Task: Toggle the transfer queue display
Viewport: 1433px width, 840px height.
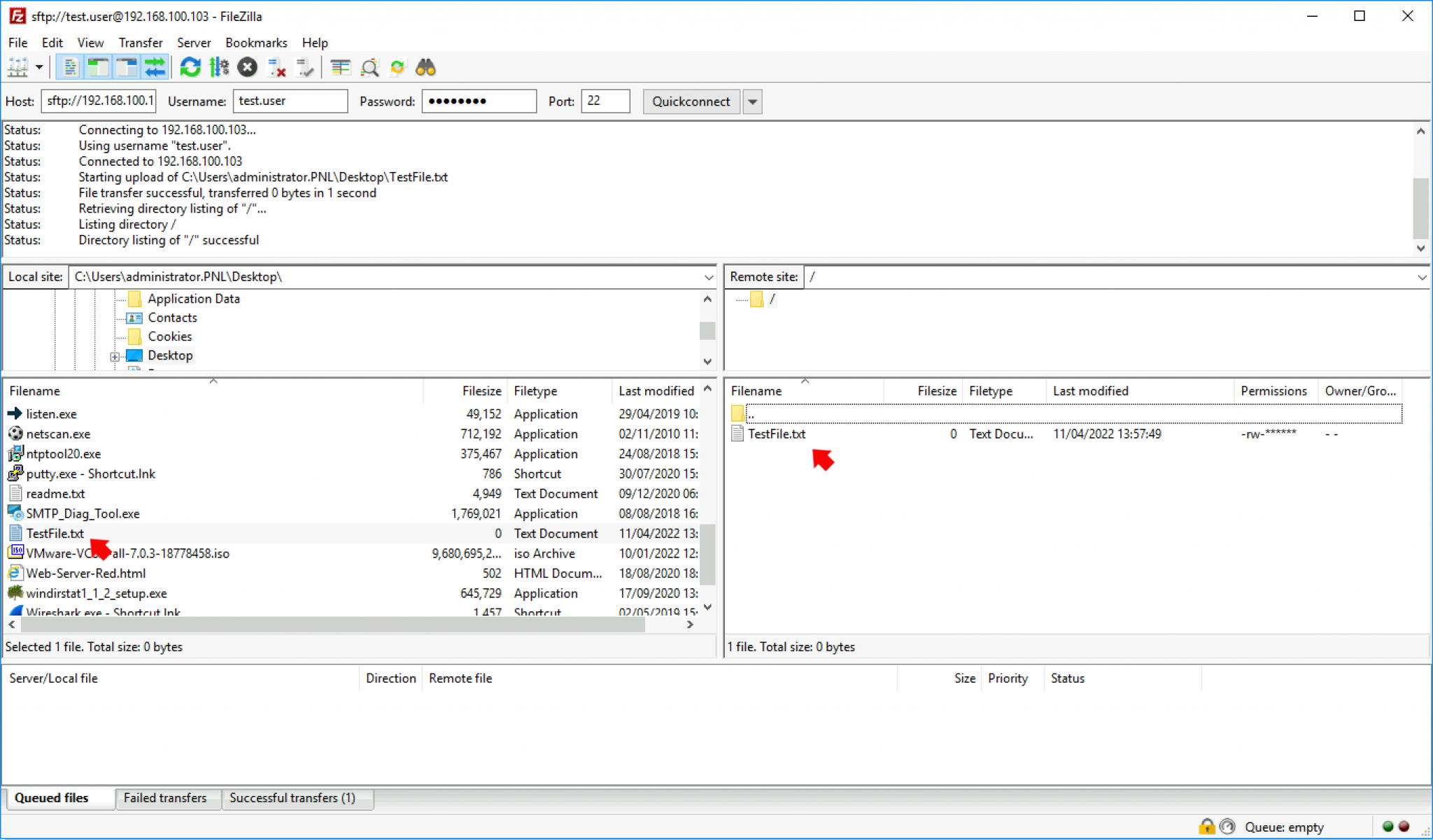Action: 155,68
